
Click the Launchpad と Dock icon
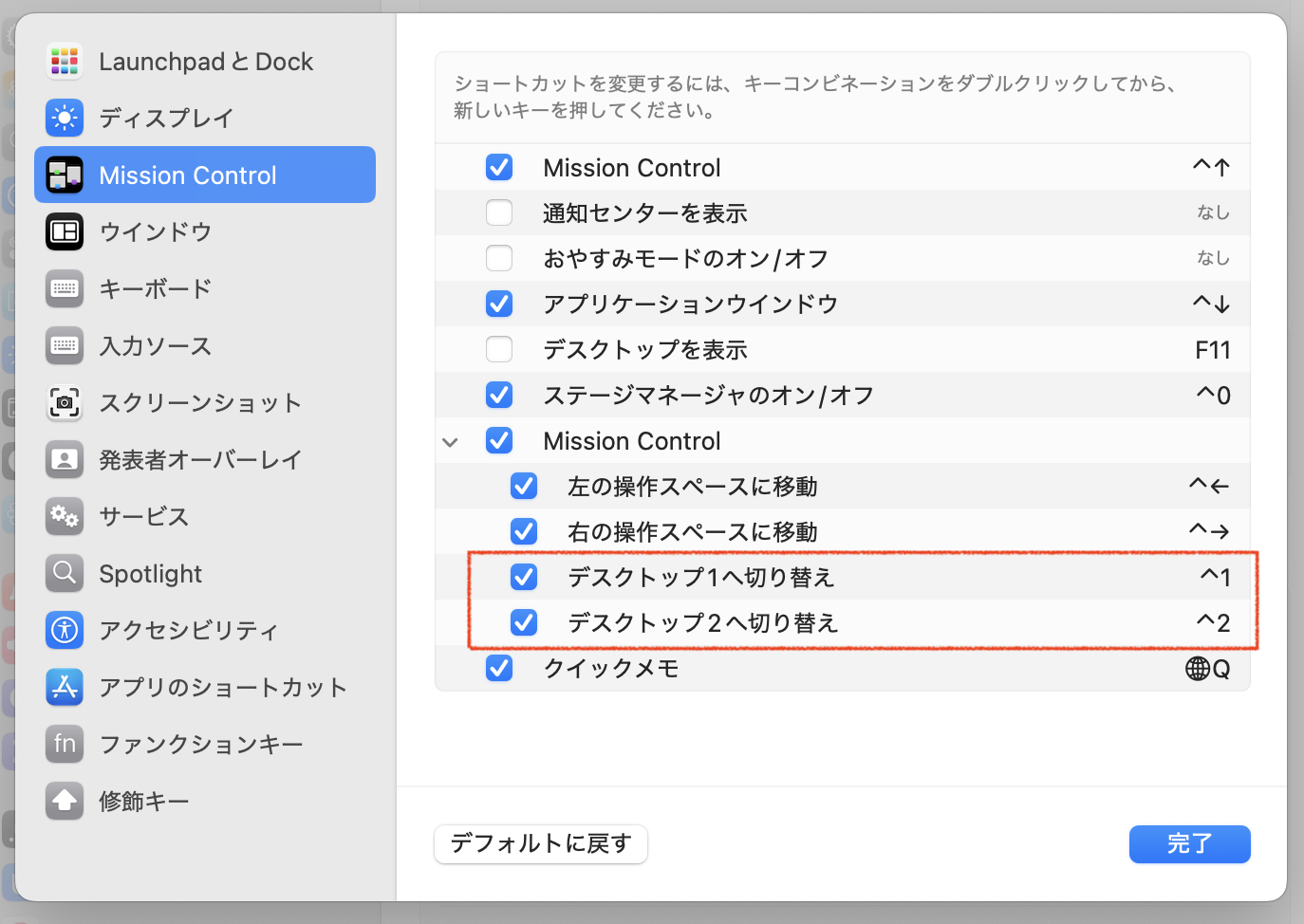[x=65, y=62]
